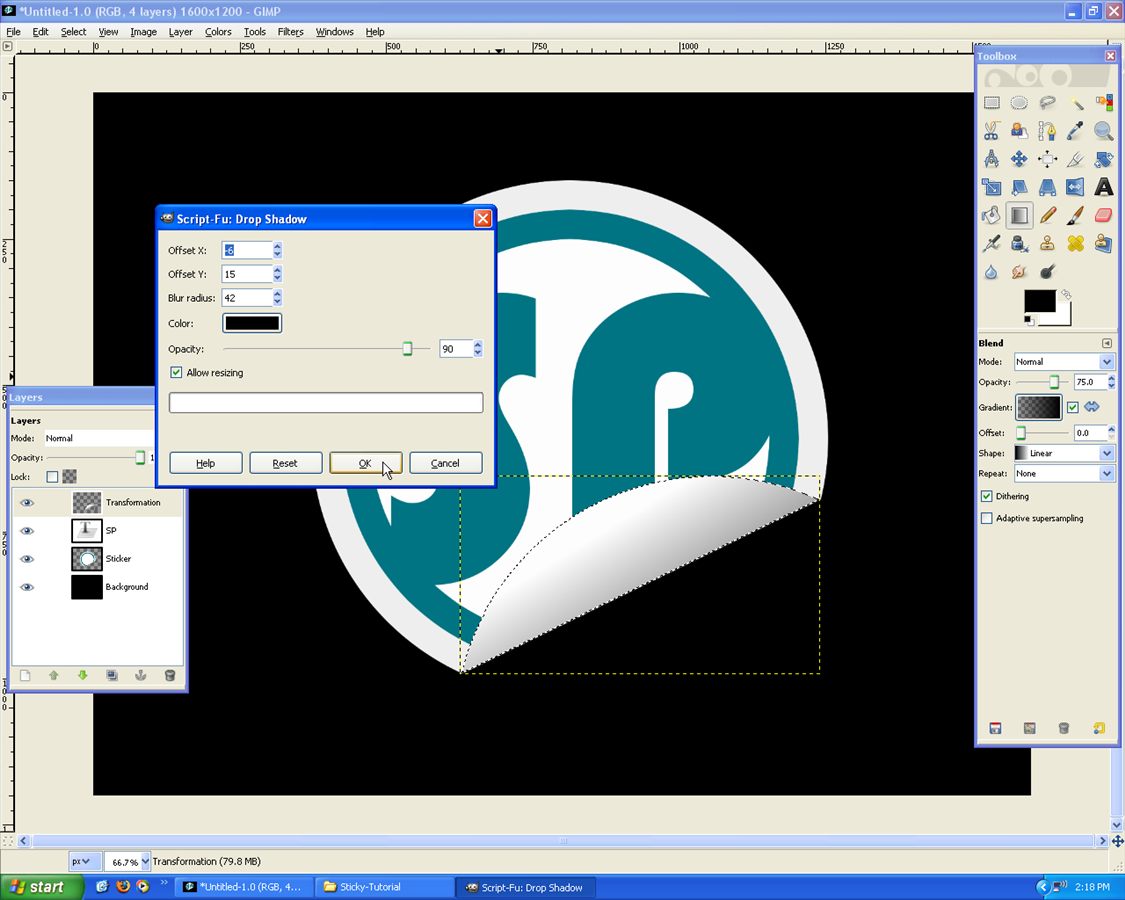Screen dimensions: 1125x900
Task: Open the Colors menu
Action: coord(218,32)
